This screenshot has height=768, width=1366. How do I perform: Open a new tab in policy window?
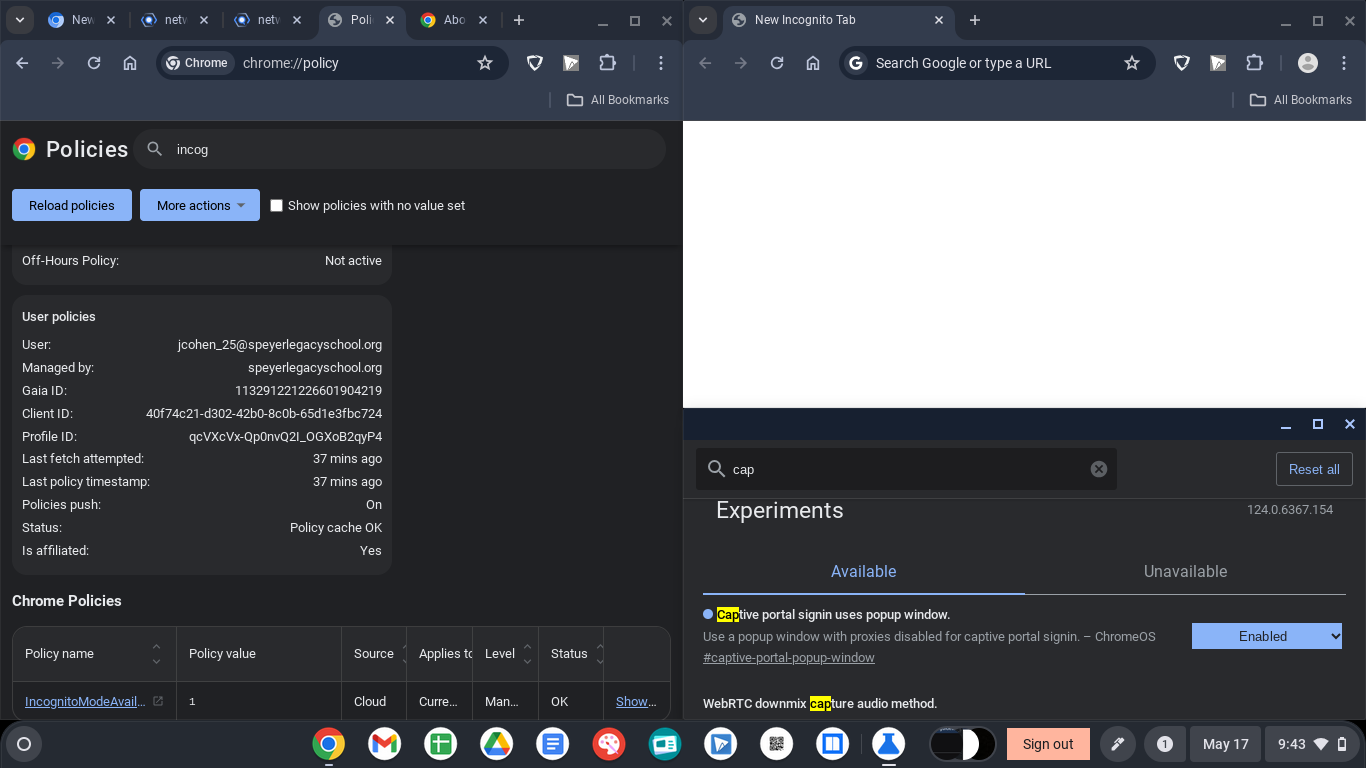click(519, 20)
